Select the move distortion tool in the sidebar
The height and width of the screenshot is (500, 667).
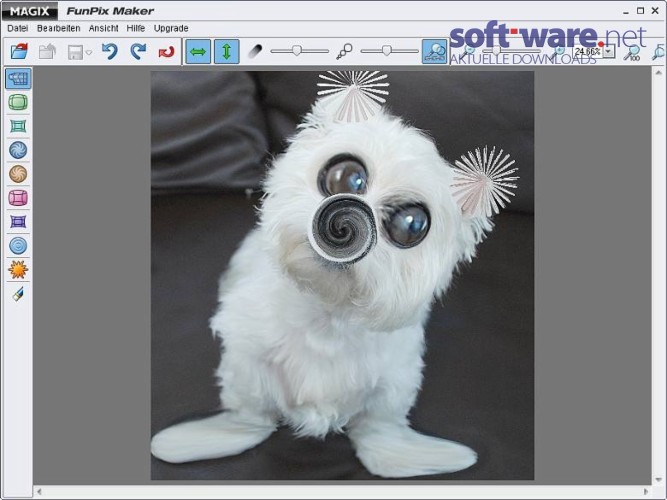click(x=18, y=78)
